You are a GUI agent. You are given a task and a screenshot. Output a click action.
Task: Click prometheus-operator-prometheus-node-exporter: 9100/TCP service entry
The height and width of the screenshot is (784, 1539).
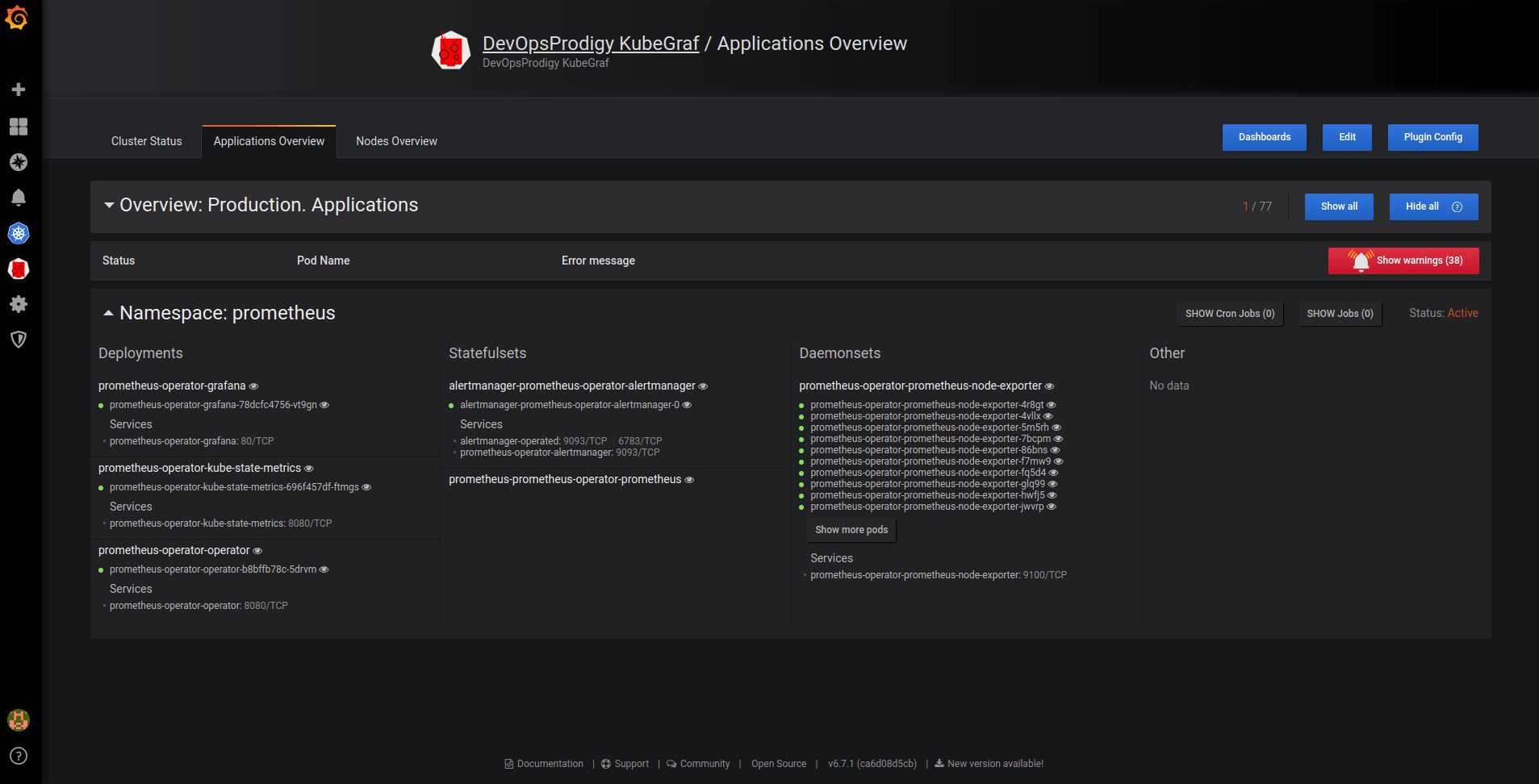coord(939,575)
